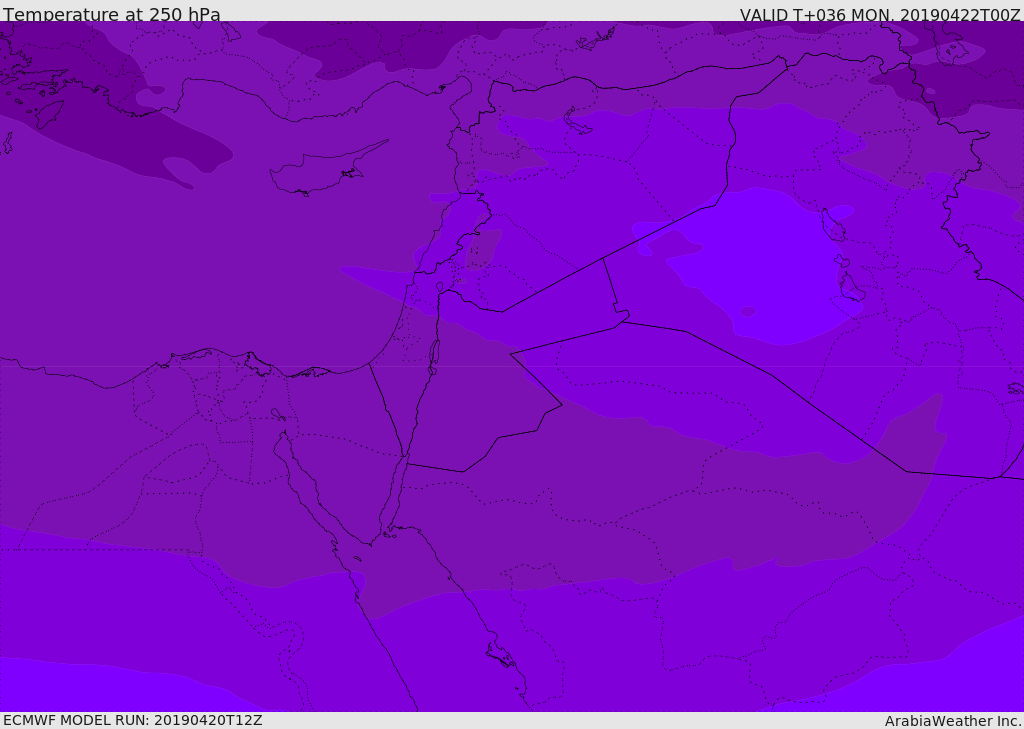This screenshot has width=1024, height=729.
Task: Click the small bright oval below the brightest zone
Action: [x=747, y=311]
